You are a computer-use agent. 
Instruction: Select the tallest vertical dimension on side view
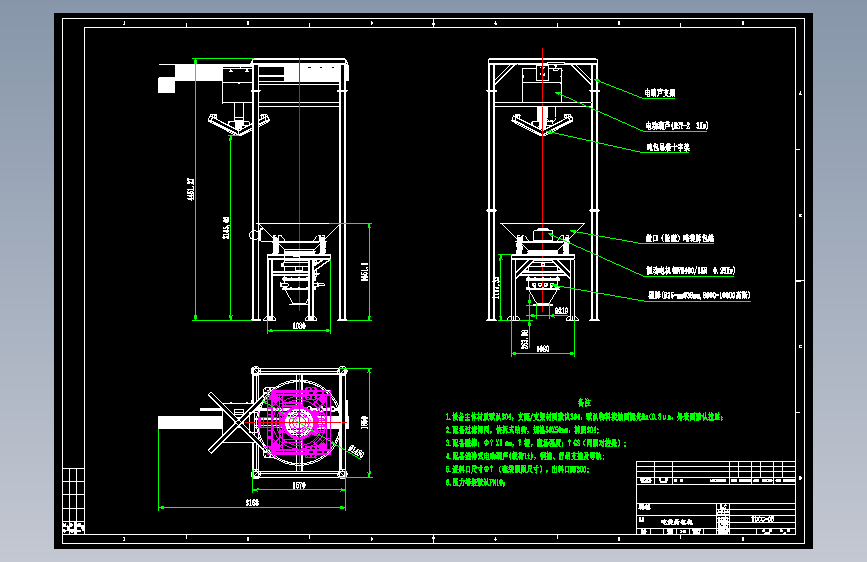tap(191, 189)
